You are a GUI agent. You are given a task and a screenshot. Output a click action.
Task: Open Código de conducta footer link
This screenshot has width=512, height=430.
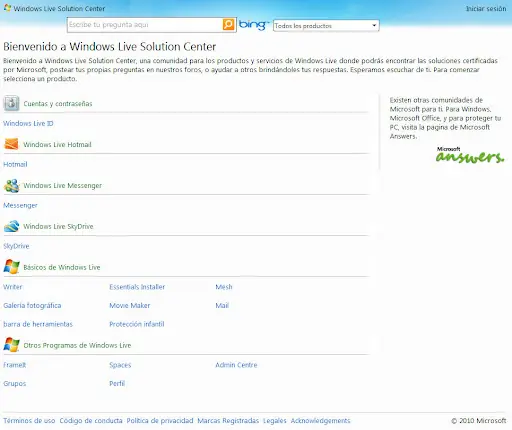pos(91,421)
